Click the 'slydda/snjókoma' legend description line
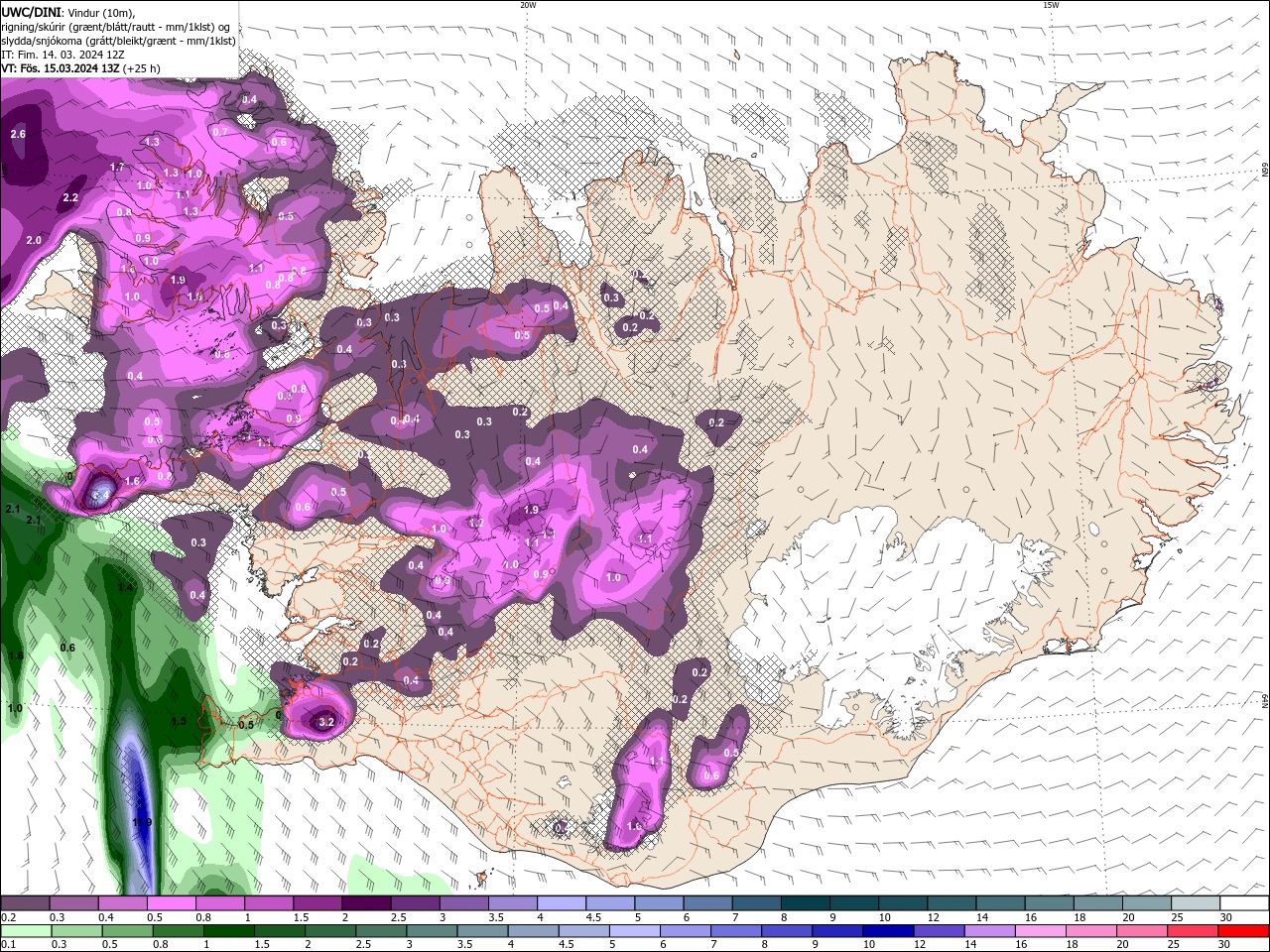The height and width of the screenshot is (952, 1270). [x=118, y=41]
